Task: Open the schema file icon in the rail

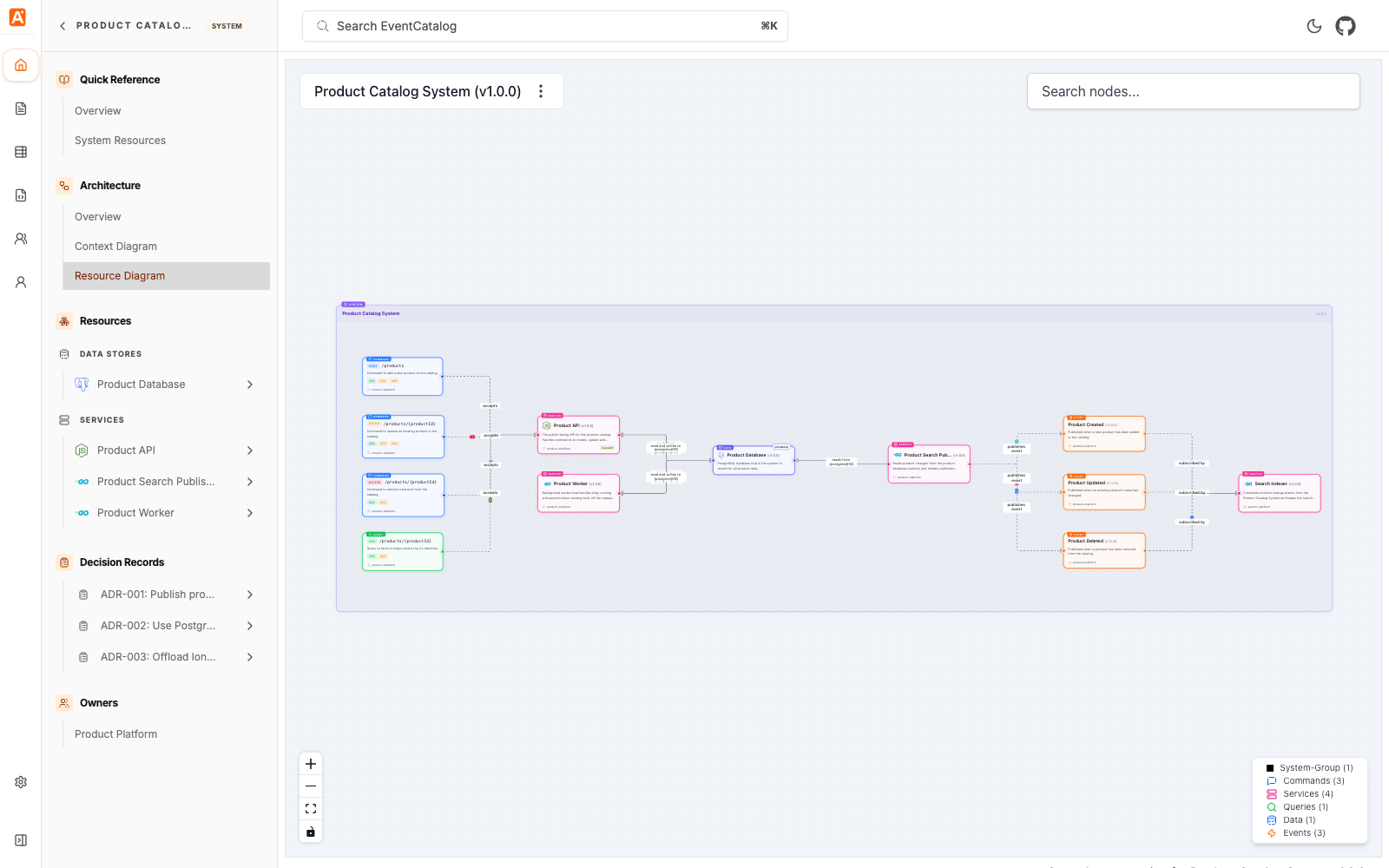Action: 21,195
